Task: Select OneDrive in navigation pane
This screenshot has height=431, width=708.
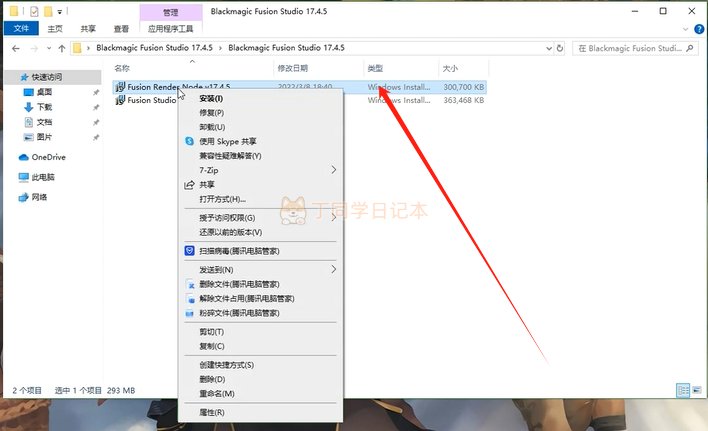Action: 48,157
